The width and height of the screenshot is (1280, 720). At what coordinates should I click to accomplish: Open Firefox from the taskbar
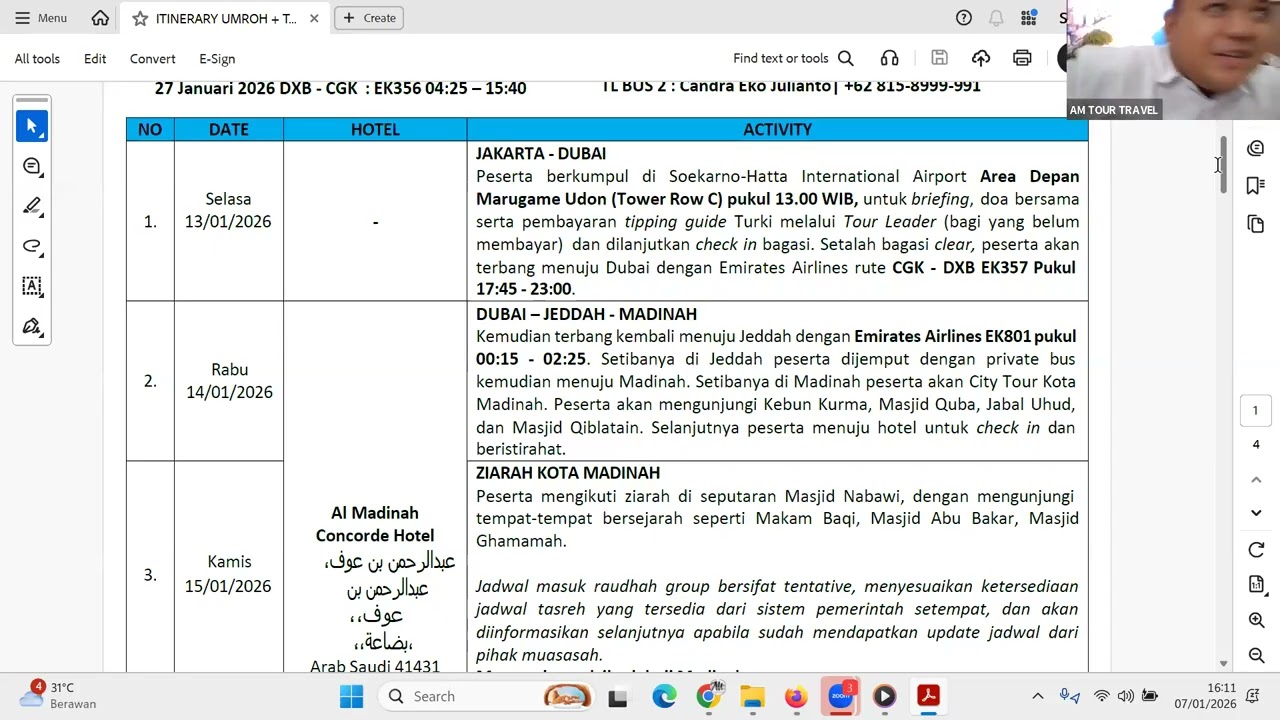click(x=796, y=696)
